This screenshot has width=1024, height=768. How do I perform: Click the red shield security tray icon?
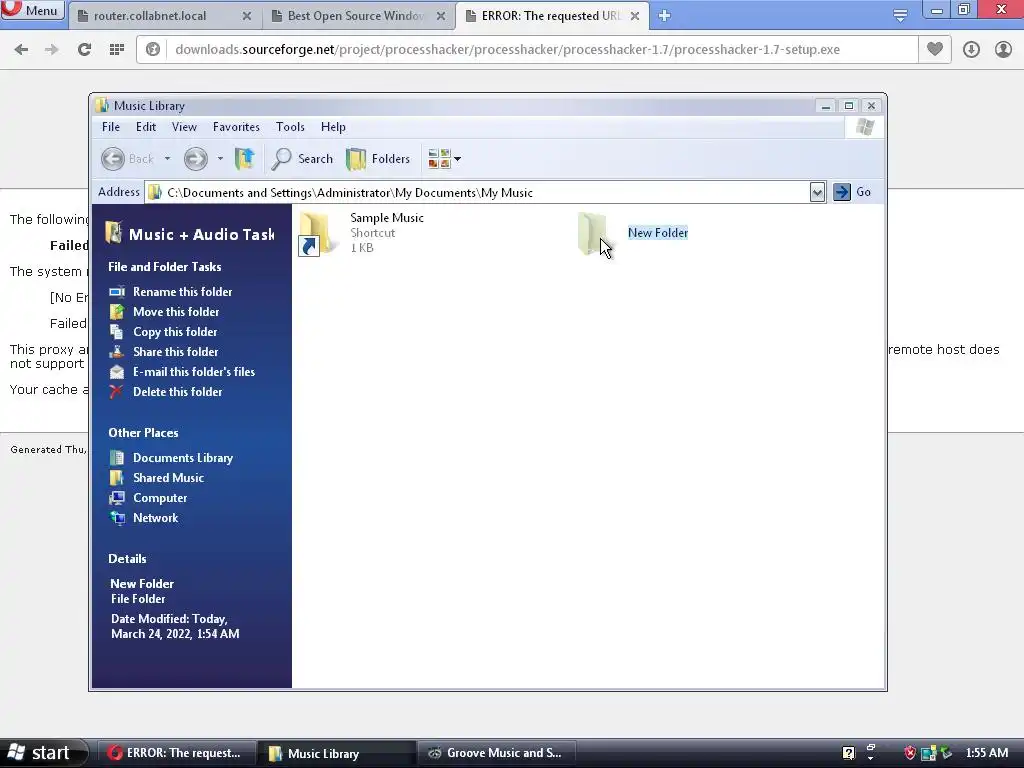[x=910, y=753]
